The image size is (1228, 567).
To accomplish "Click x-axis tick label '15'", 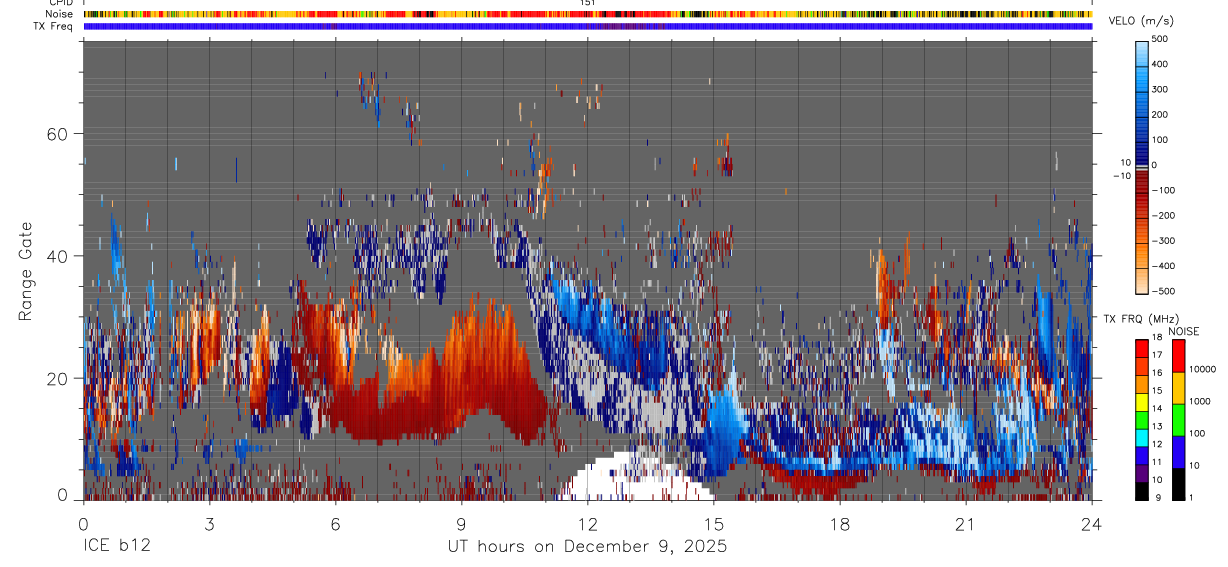I will pos(713,524).
